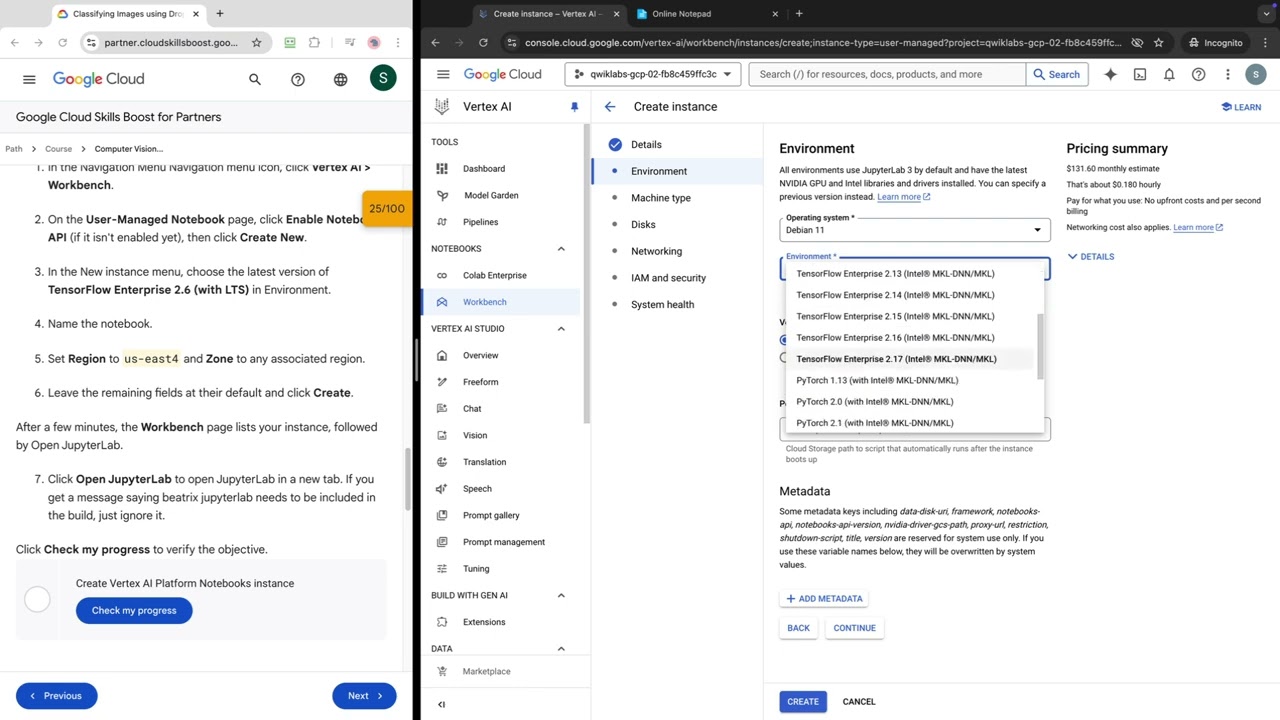The width and height of the screenshot is (1280, 720).
Task: Open Prompt management sidebar item
Action: [x=505, y=542]
